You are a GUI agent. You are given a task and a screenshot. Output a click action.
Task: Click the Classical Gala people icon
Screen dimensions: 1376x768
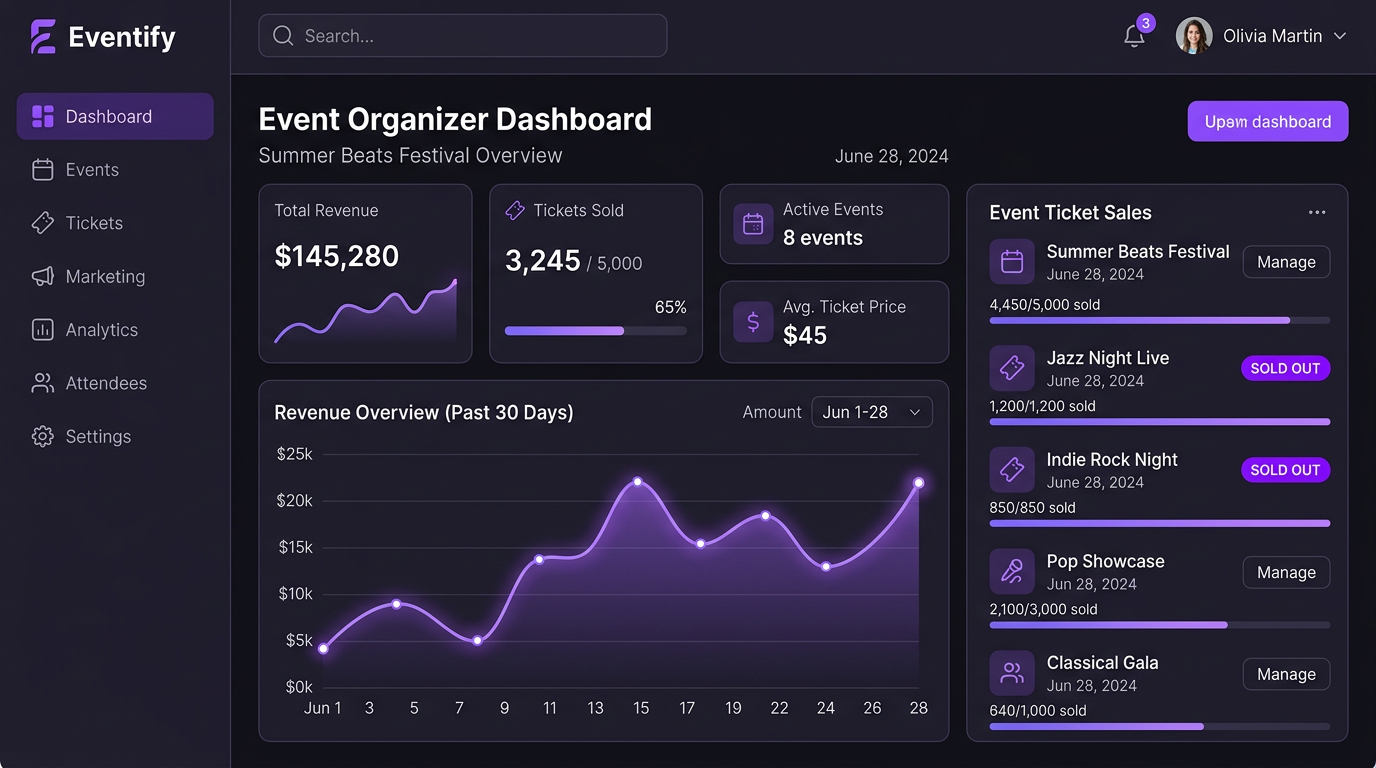click(1012, 673)
